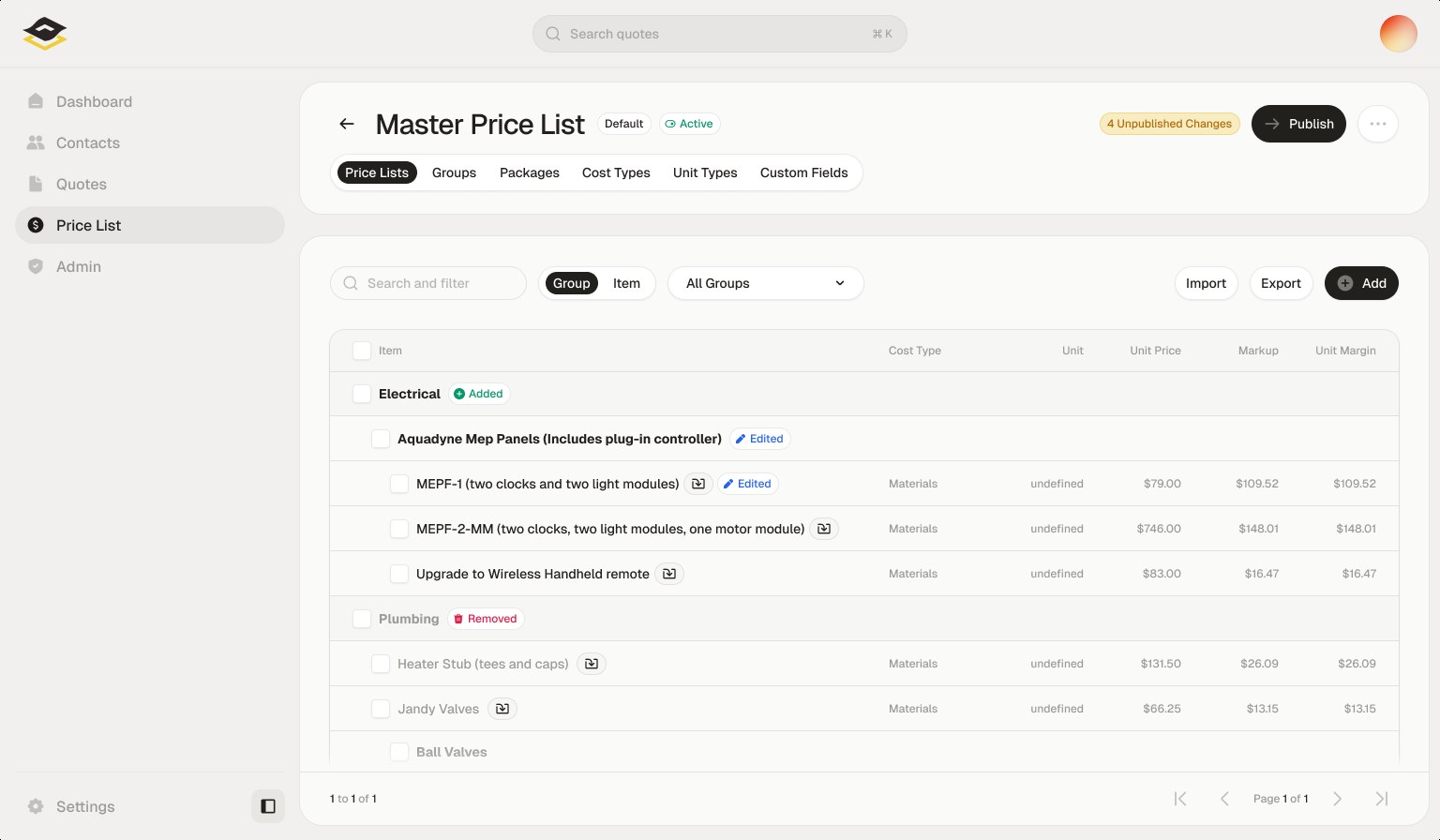Check the Upgrade to Wireless Handheld remote checkbox
The width and height of the screenshot is (1440, 840).
(399, 574)
